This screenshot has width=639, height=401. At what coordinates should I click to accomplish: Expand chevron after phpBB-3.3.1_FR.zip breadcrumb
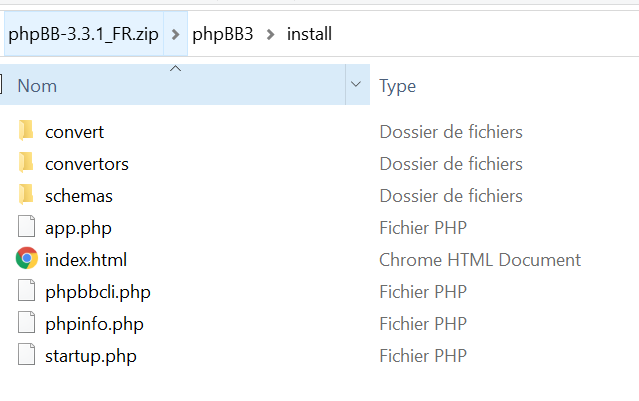point(176,34)
